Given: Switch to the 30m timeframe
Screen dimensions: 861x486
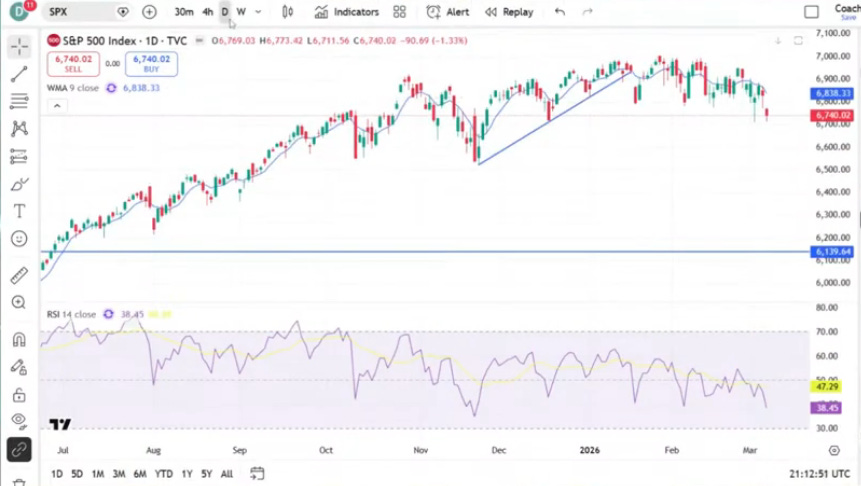Looking at the screenshot, I should click(x=184, y=12).
